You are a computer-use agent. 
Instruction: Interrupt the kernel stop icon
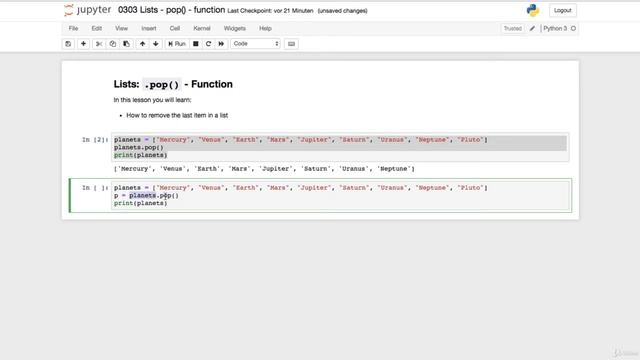[196, 44]
